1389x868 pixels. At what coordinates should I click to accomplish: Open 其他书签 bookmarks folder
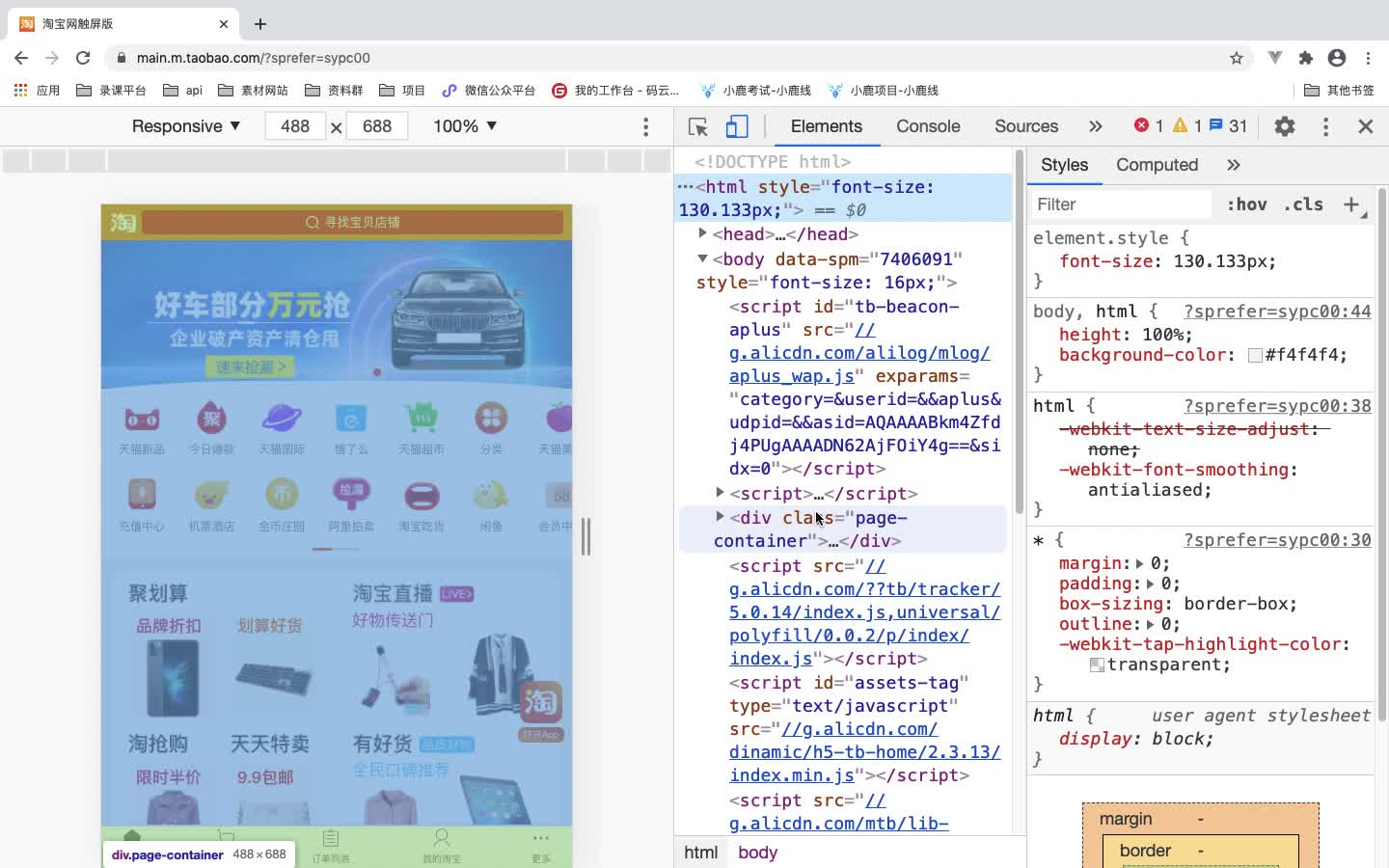1339,91
